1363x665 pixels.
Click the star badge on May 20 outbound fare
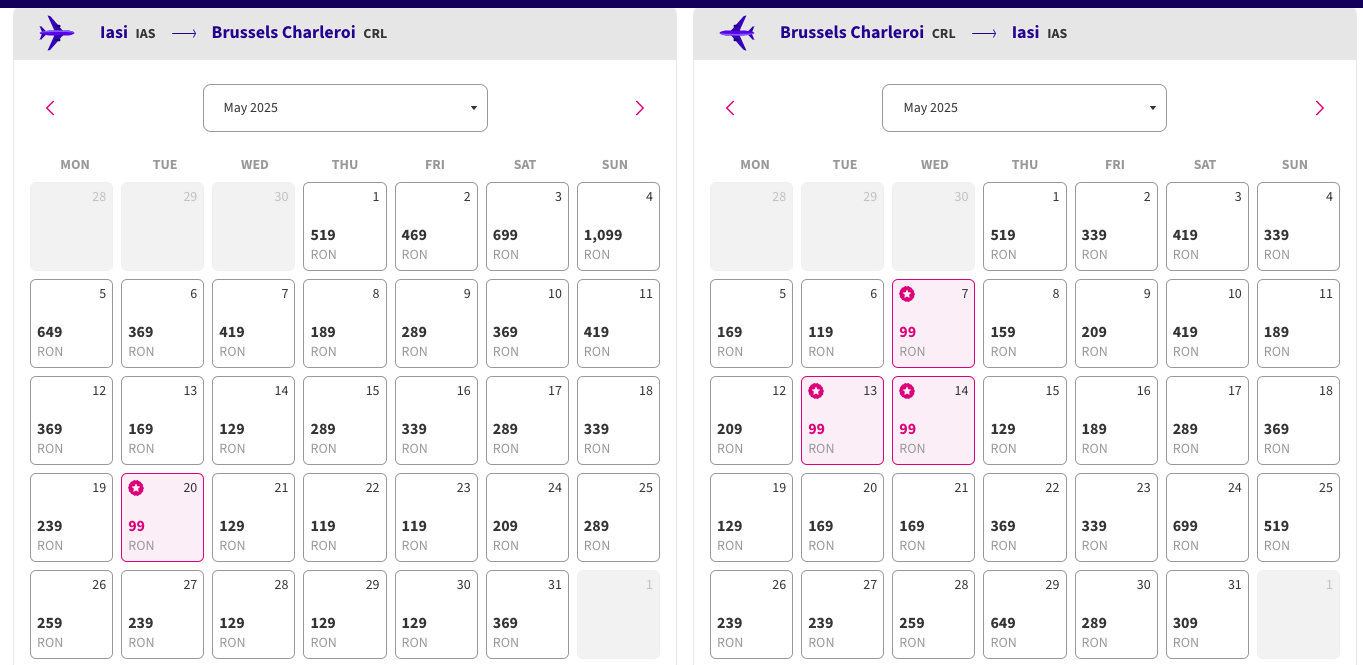pyautogui.click(x=136, y=488)
